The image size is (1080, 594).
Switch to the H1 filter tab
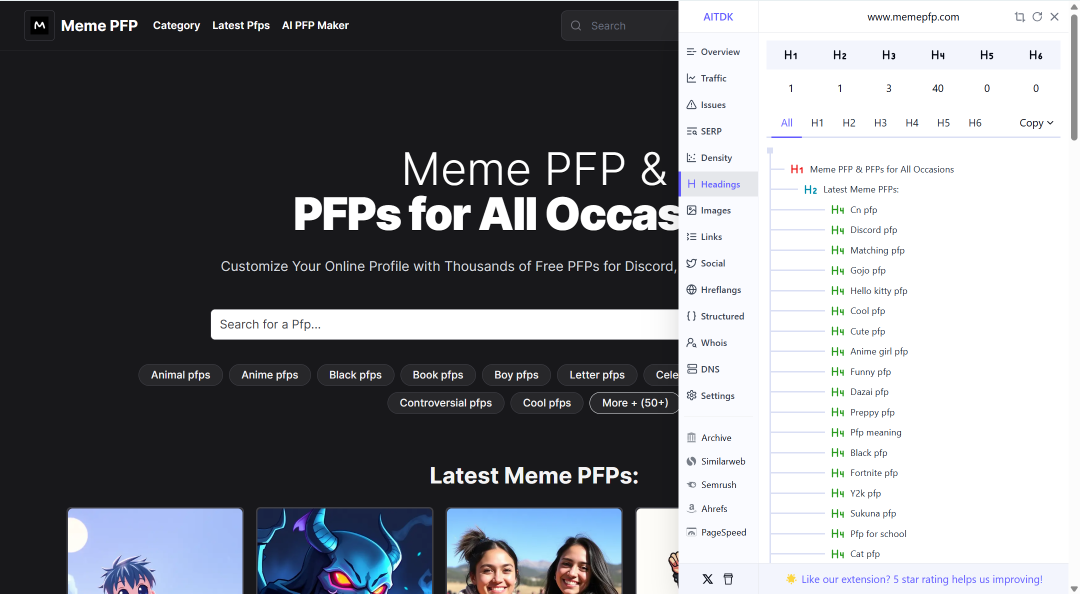[817, 123]
